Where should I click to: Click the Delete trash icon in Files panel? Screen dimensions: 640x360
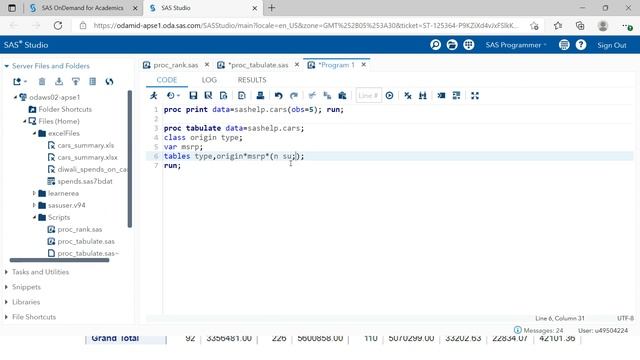42,82
